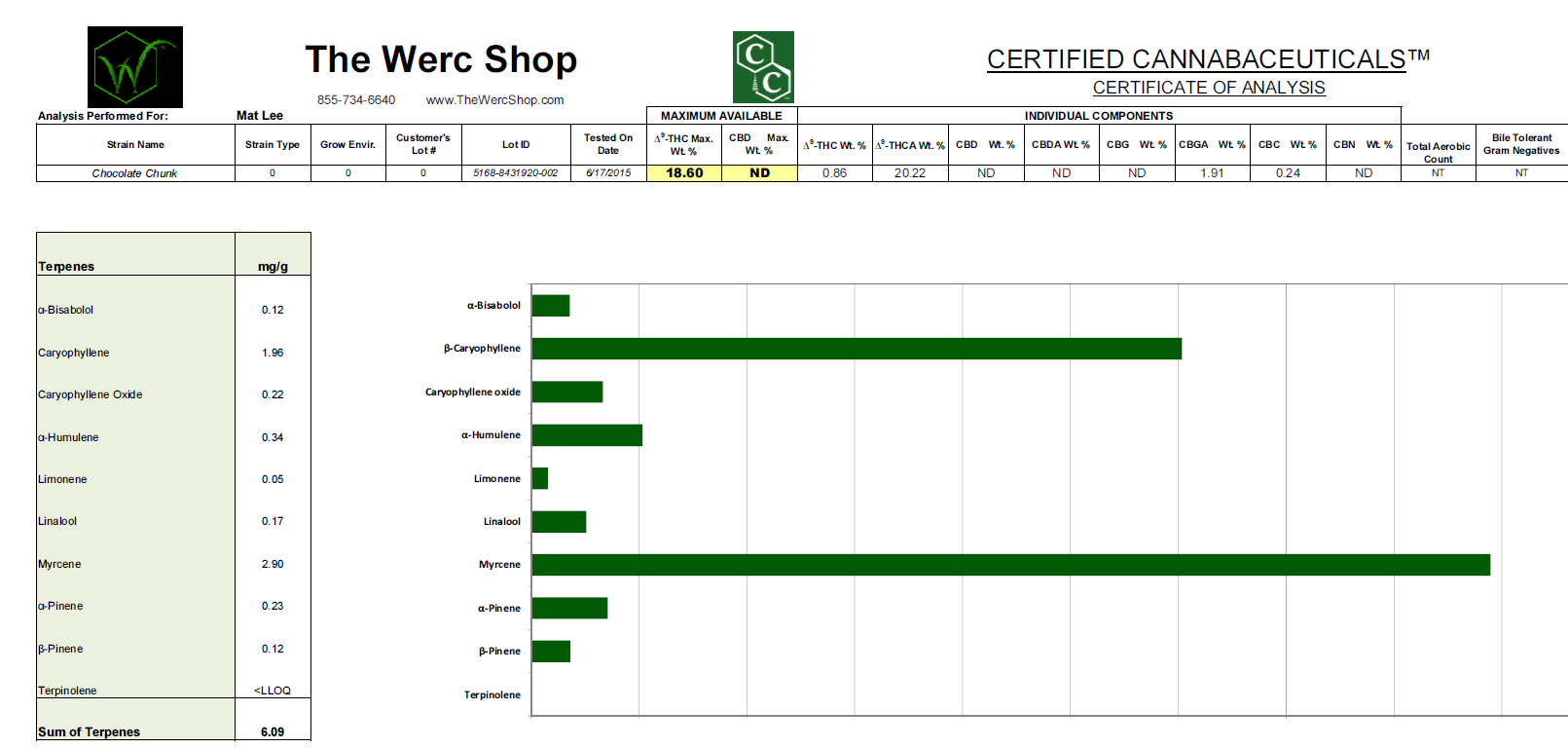Viewport: 1568px width, 748px height.
Task: Select the yellow THC Max 18.60 cell
Action: pos(684,173)
